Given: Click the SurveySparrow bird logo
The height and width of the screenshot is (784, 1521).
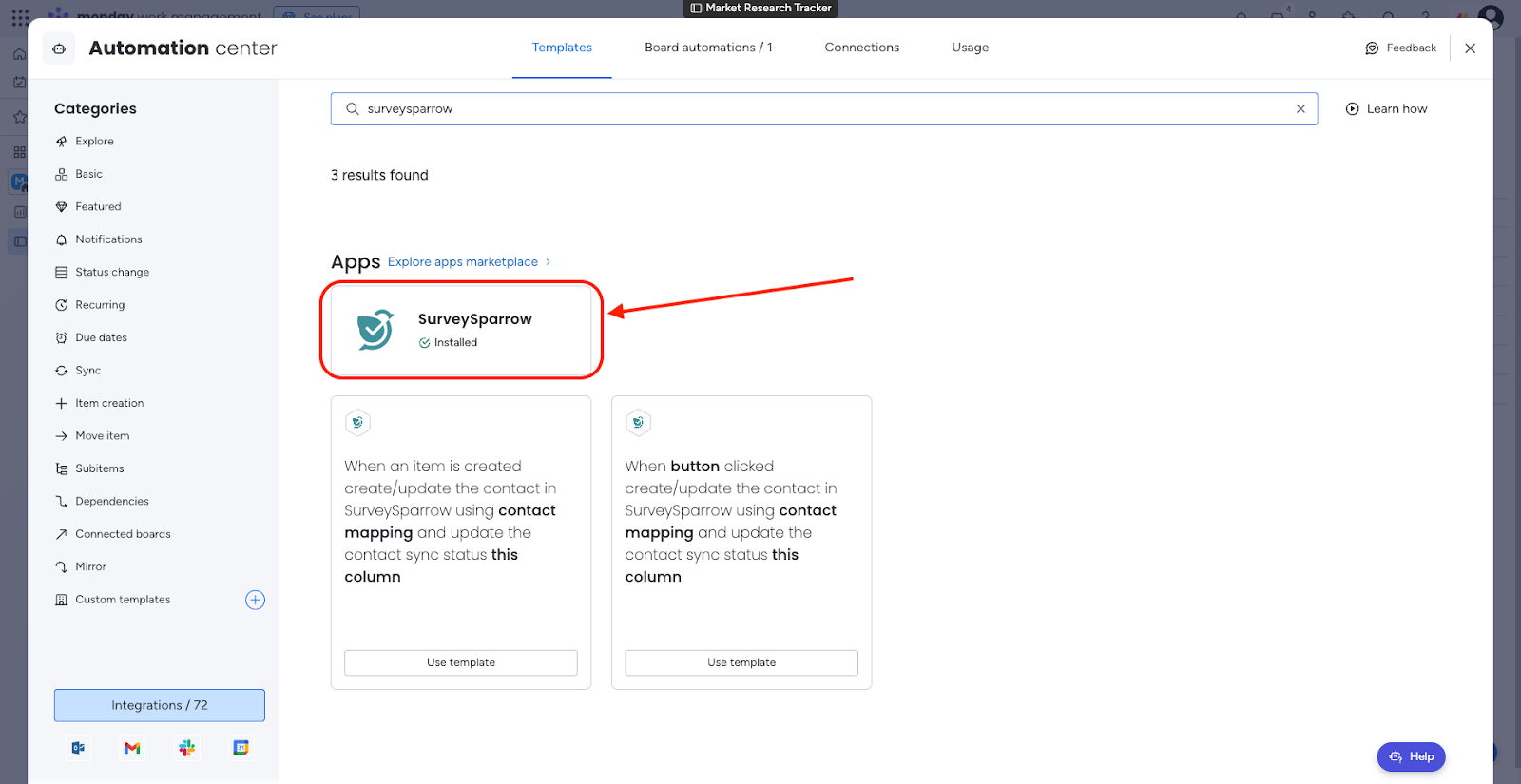Looking at the screenshot, I should point(375,330).
